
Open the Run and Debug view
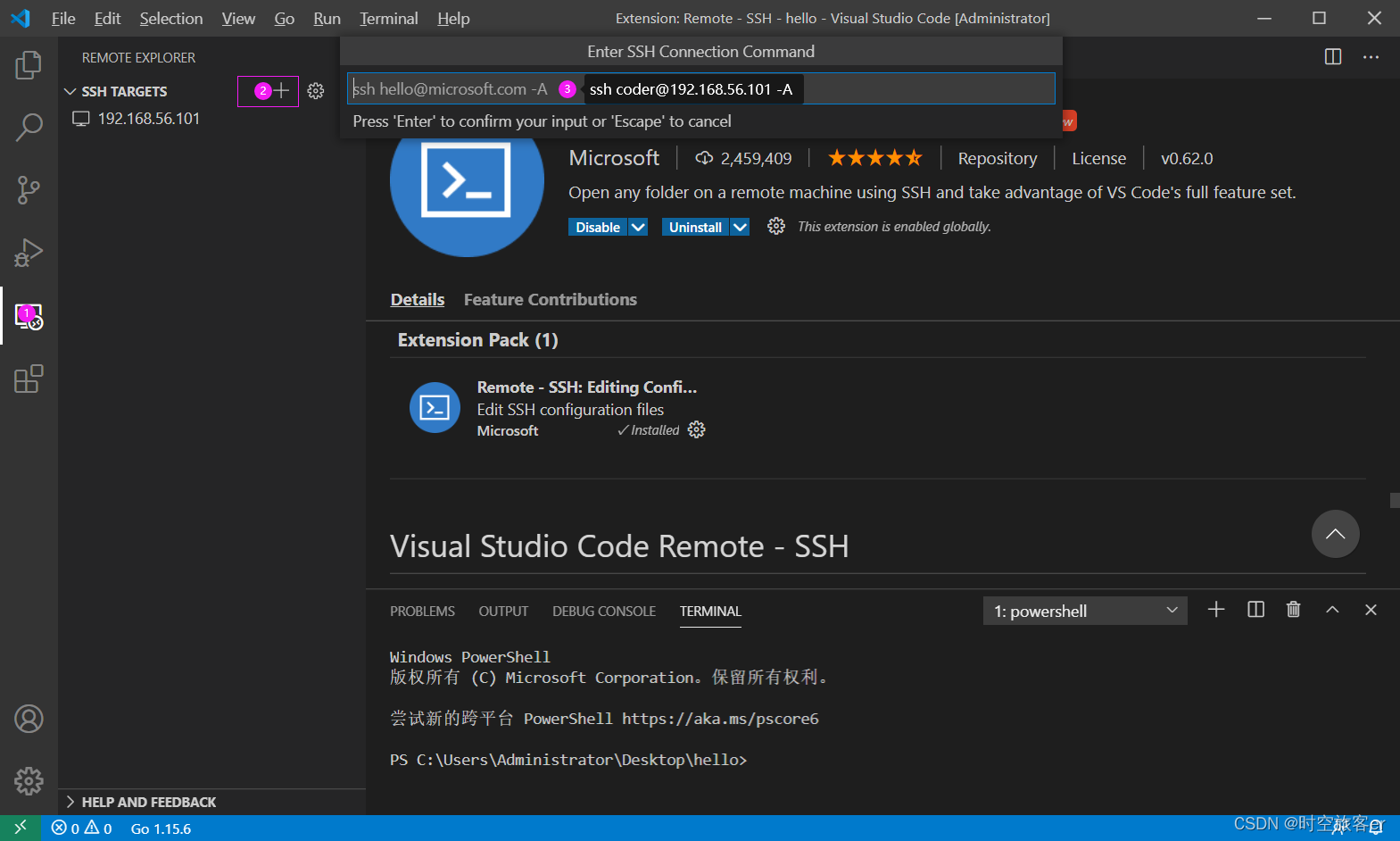click(x=29, y=253)
